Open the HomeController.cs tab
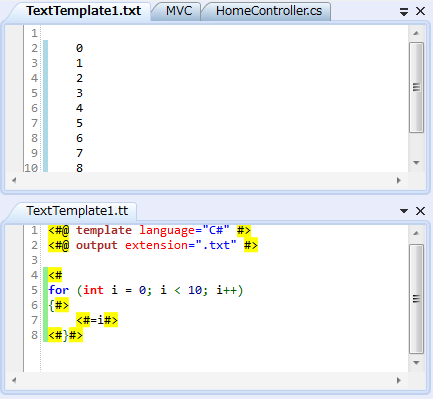This screenshot has width=433, height=399. pos(269,11)
